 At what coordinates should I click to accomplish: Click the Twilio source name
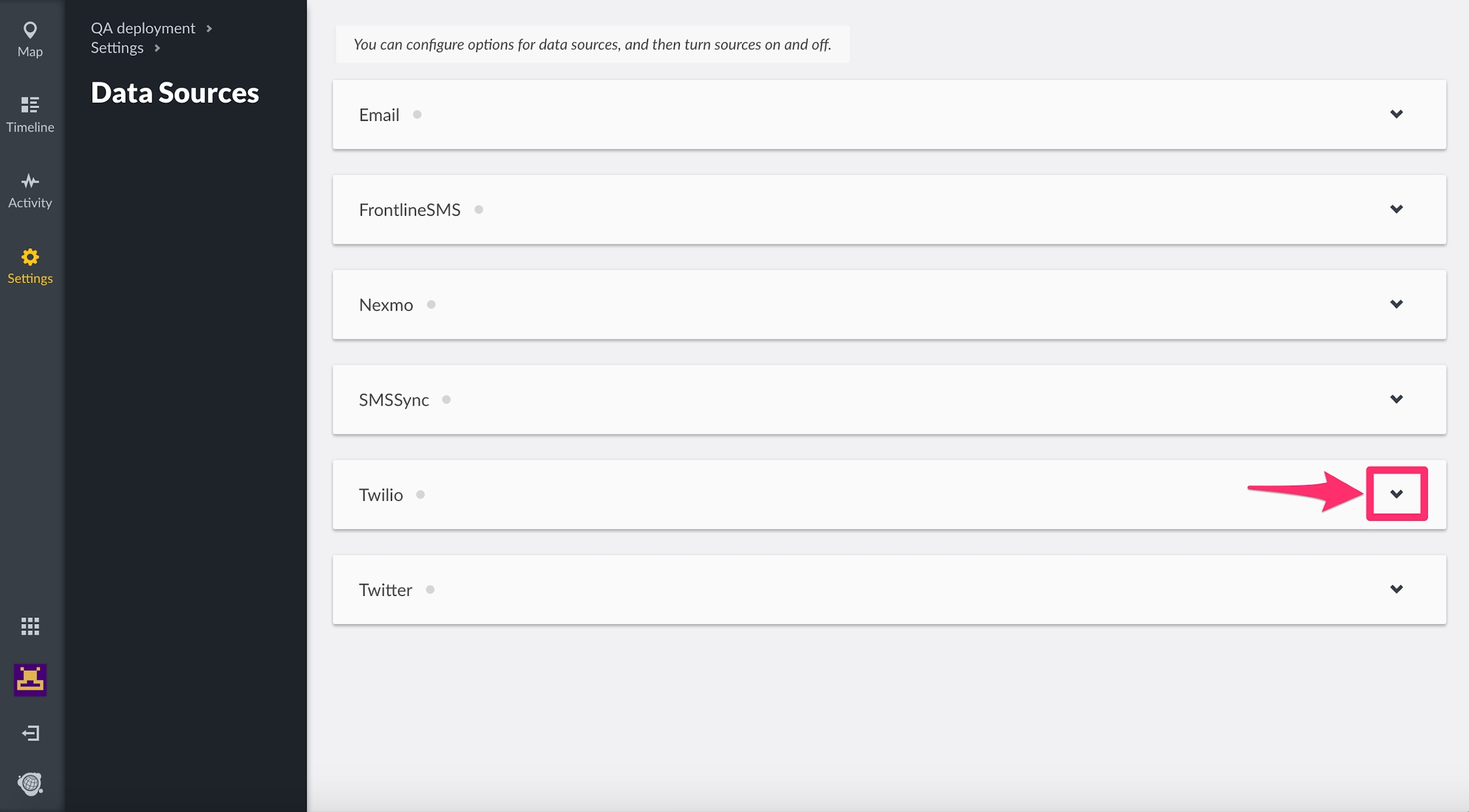381,495
